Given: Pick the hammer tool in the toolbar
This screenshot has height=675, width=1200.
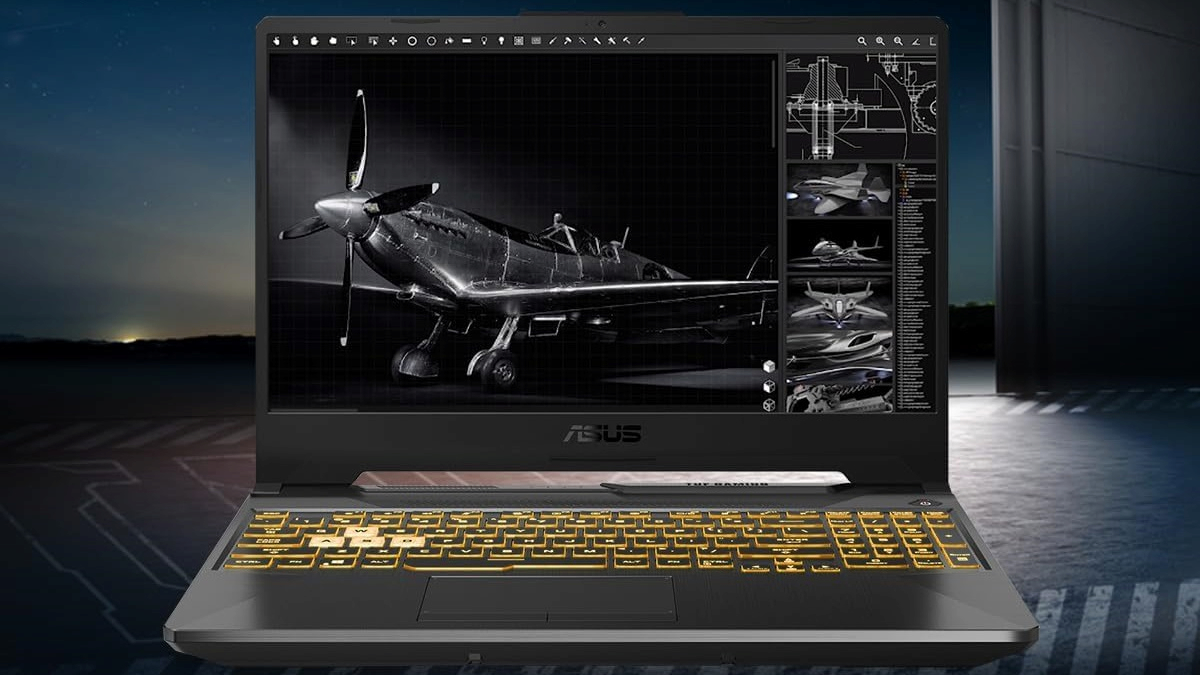Looking at the screenshot, I should pyautogui.click(x=566, y=41).
